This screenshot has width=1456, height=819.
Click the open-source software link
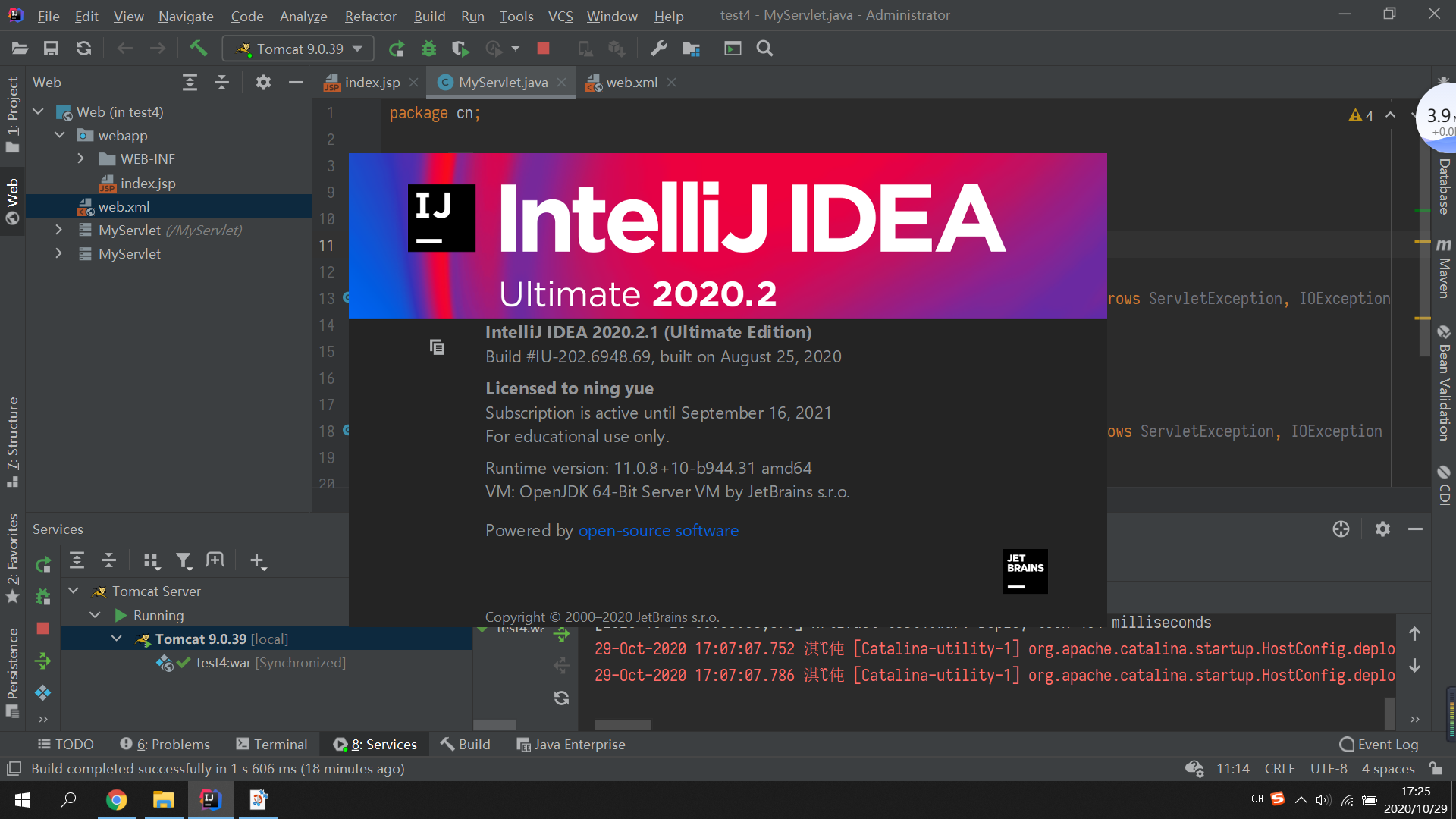click(x=658, y=531)
